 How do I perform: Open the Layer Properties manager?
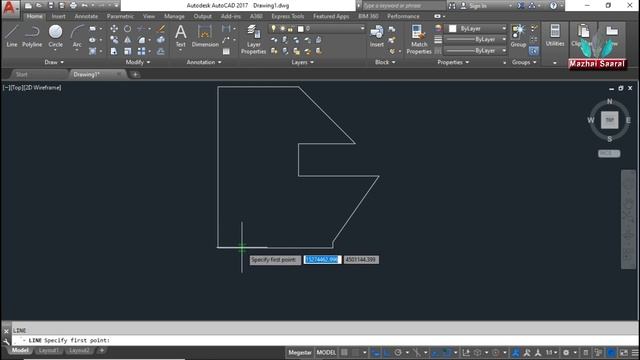tap(253, 39)
